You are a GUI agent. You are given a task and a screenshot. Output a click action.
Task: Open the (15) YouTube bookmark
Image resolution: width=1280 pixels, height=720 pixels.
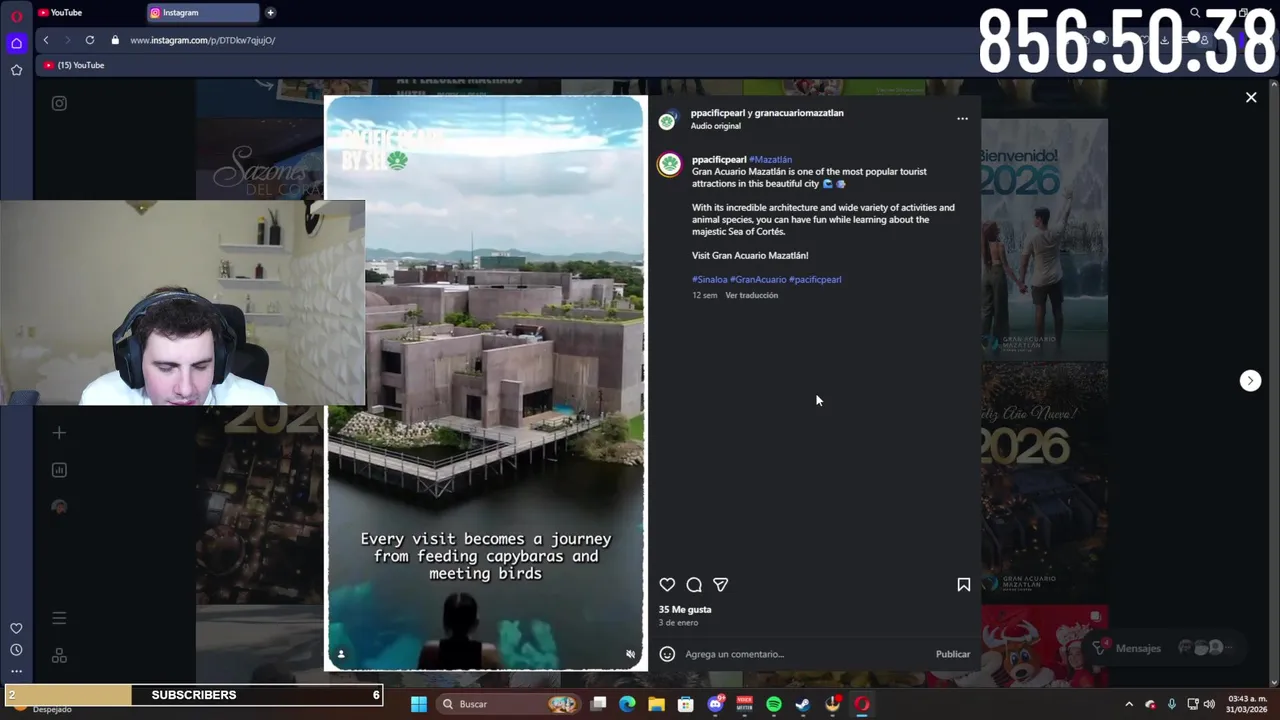pos(74,65)
